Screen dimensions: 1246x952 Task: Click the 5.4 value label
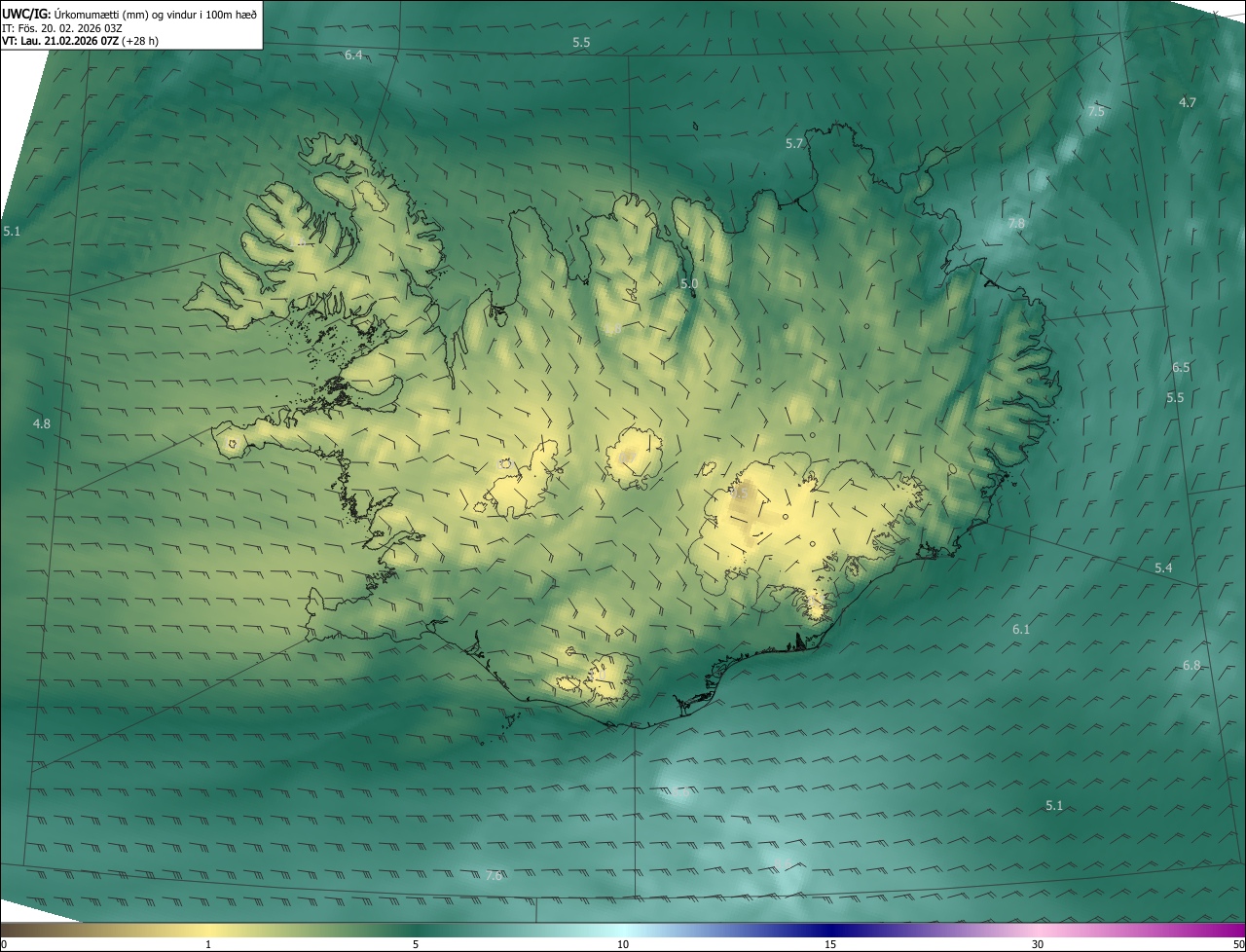1163,568
